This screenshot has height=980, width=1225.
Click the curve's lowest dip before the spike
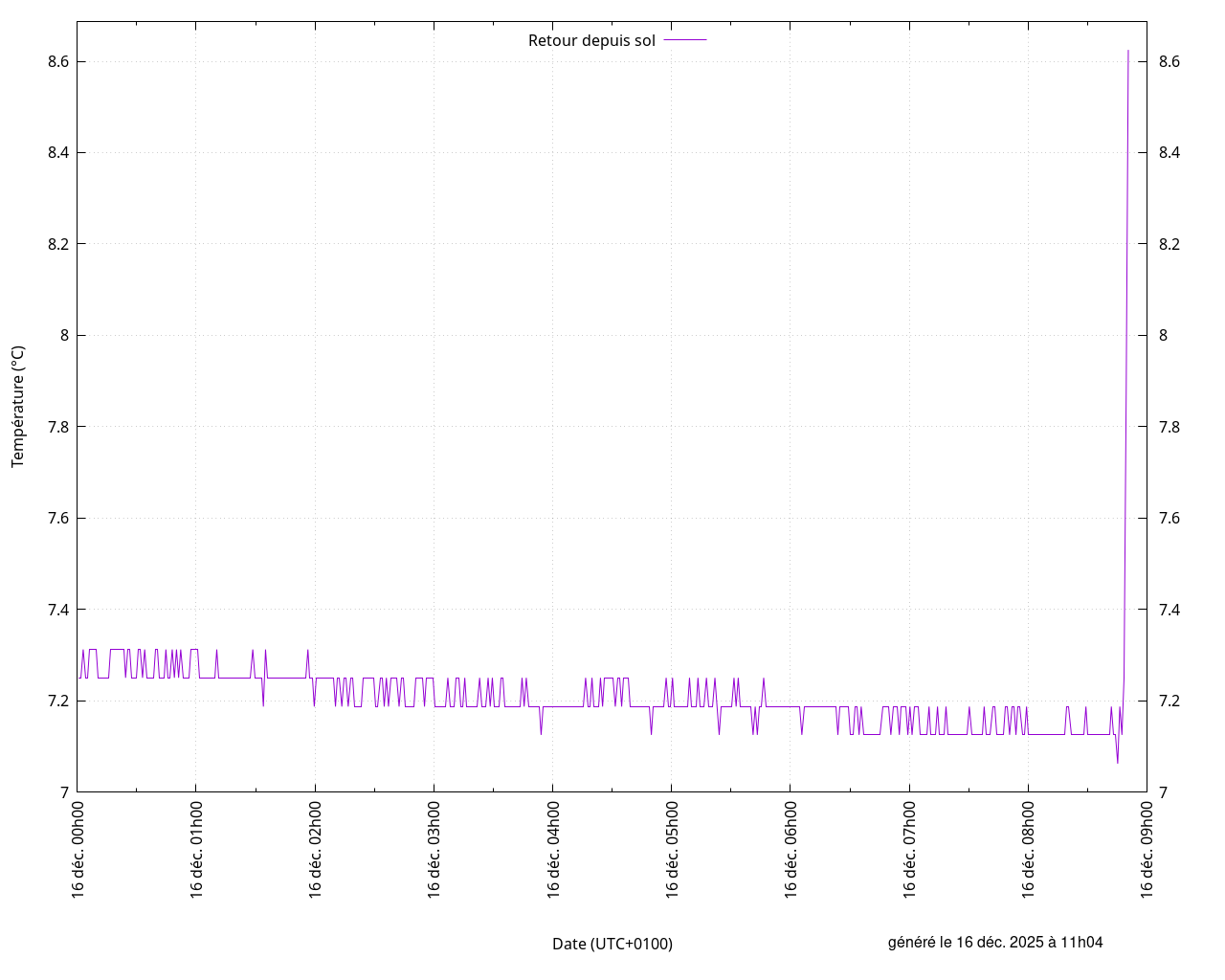point(1117,762)
